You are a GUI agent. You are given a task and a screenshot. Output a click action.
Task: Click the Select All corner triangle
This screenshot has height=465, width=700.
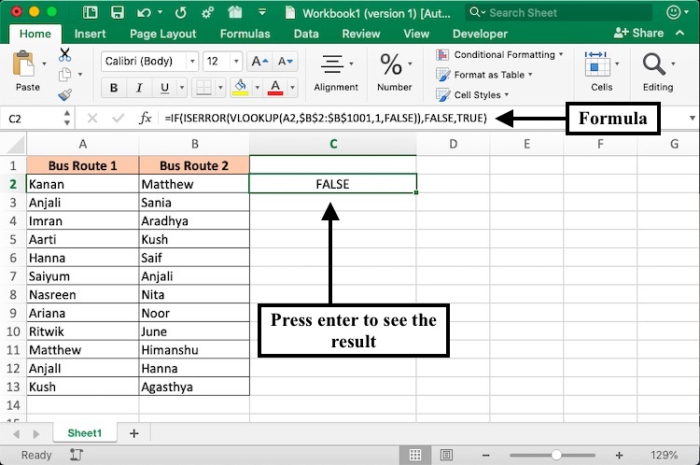point(16,144)
